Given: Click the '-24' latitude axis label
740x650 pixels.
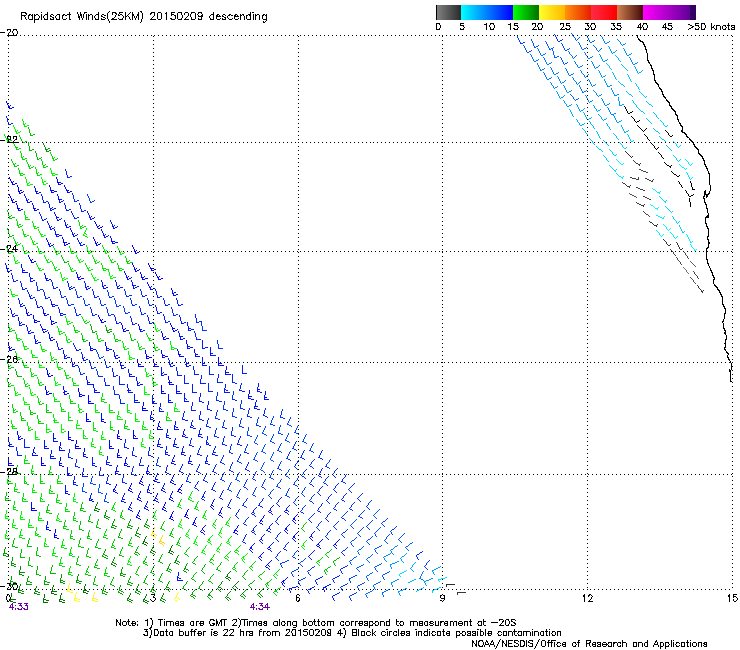Looking at the screenshot, I should (x=9, y=249).
